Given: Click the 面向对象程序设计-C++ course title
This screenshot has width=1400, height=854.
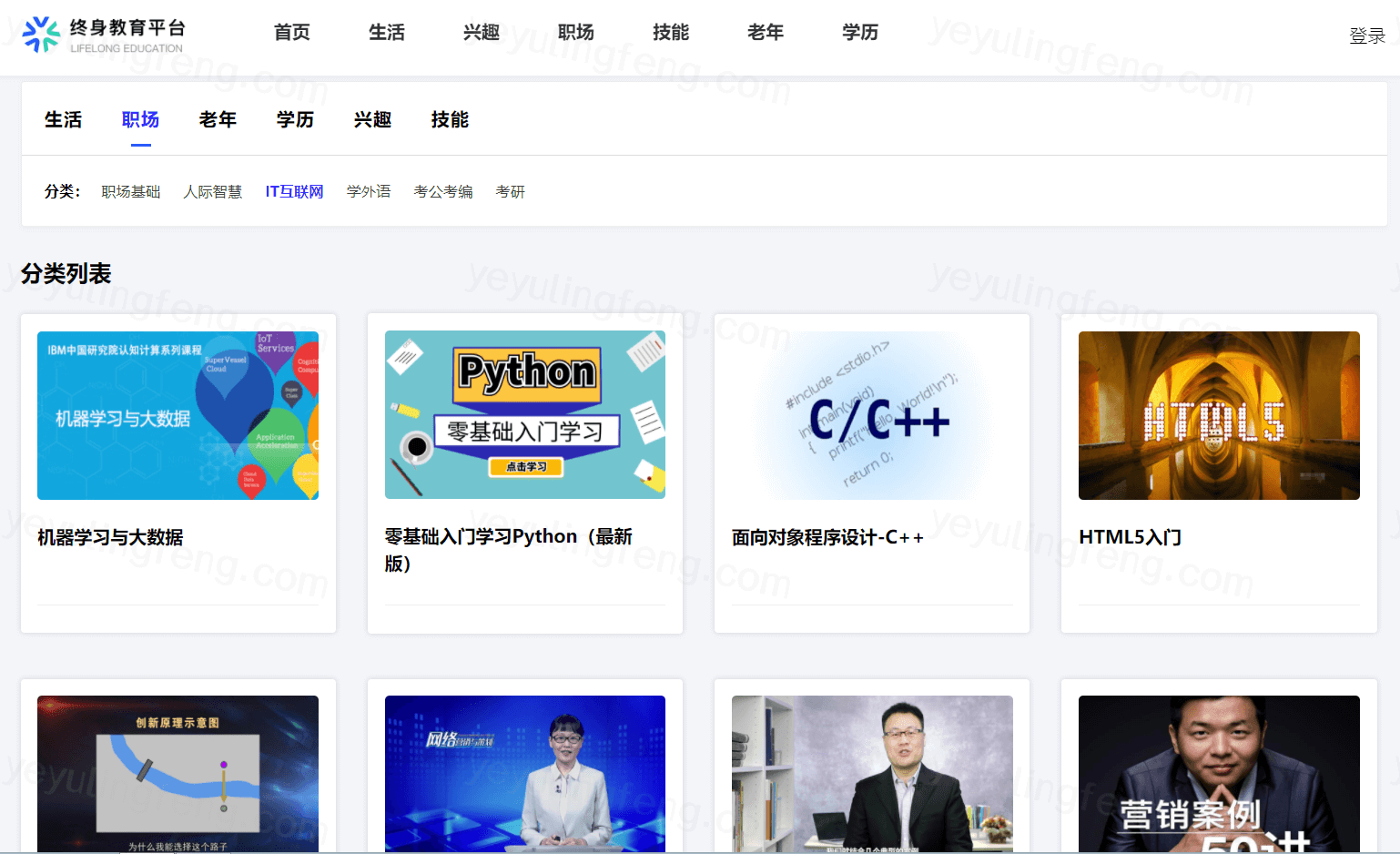Looking at the screenshot, I should pyautogui.click(x=827, y=537).
